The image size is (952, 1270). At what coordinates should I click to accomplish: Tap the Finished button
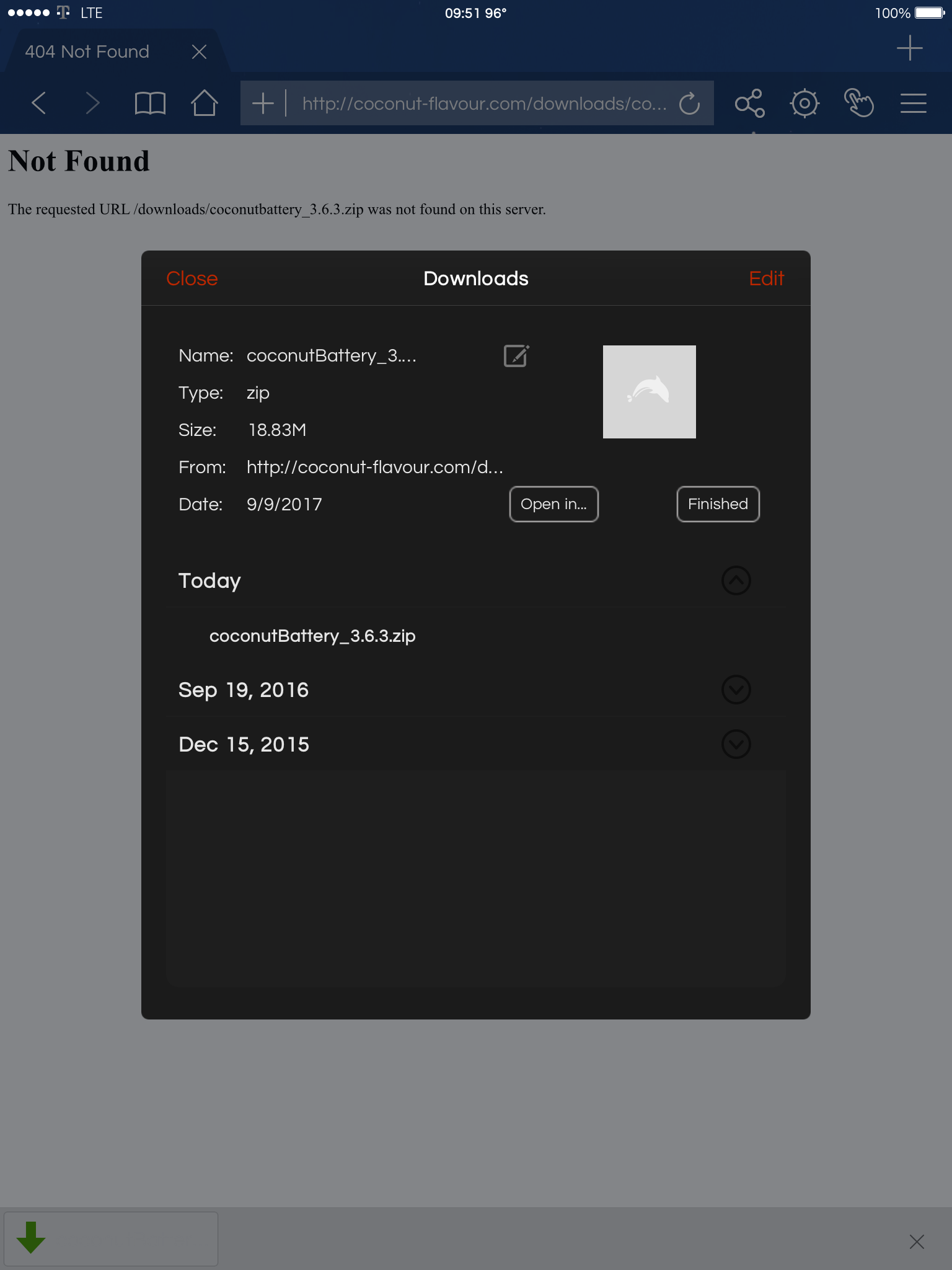(x=718, y=504)
